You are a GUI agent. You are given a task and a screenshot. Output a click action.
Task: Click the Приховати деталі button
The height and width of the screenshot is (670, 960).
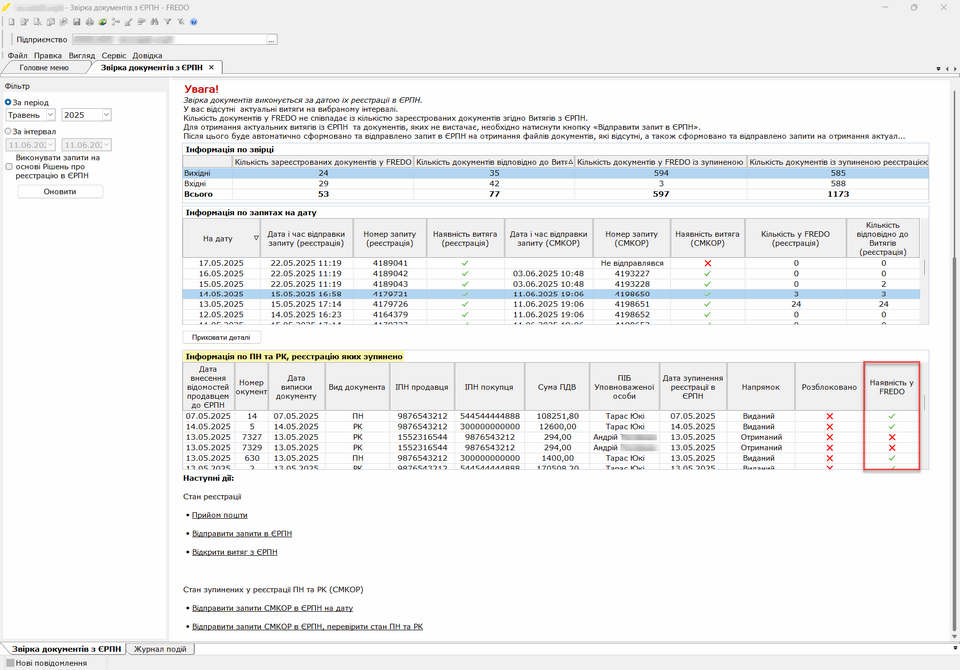[221, 337]
